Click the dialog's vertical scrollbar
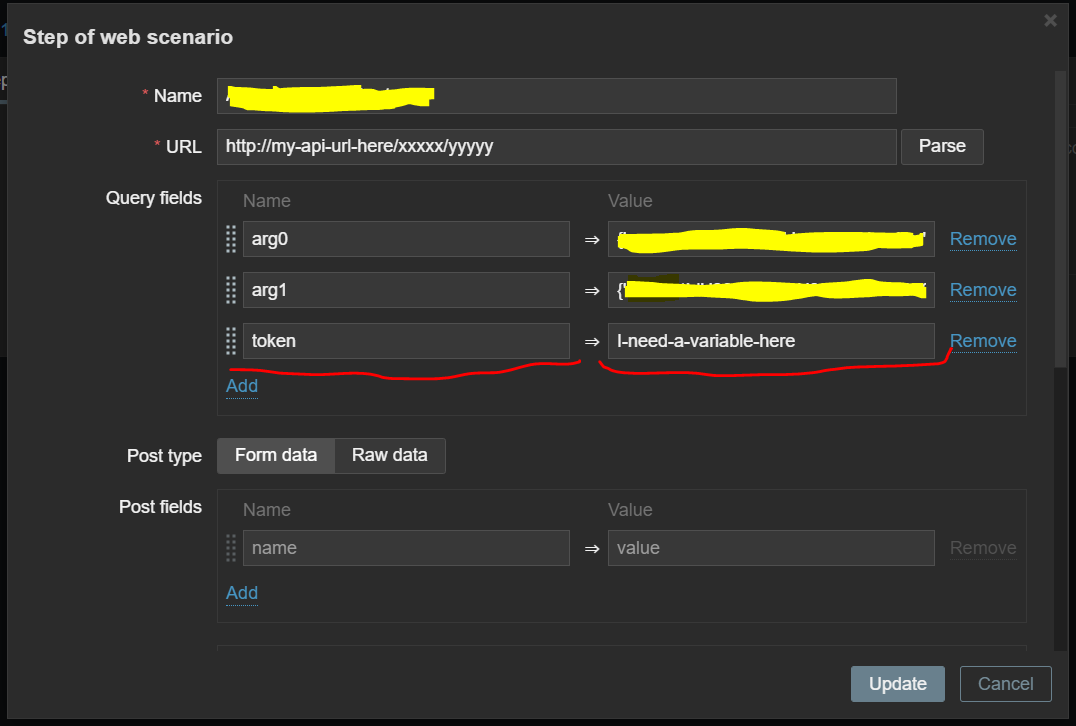The width and height of the screenshot is (1076, 726). point(1059,220)
